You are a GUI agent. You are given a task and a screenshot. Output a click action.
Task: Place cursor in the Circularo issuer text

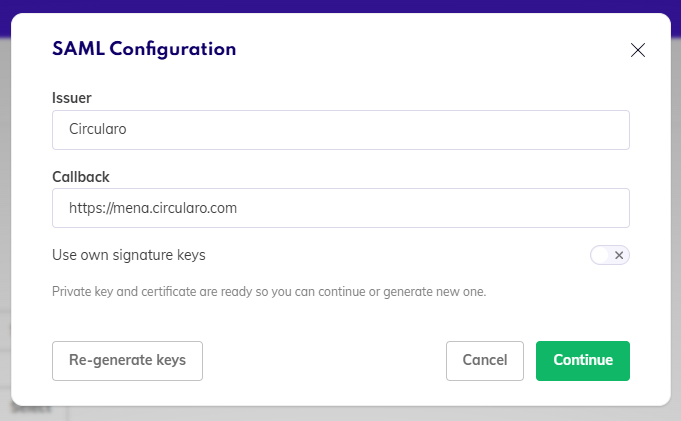click(98, 129)
